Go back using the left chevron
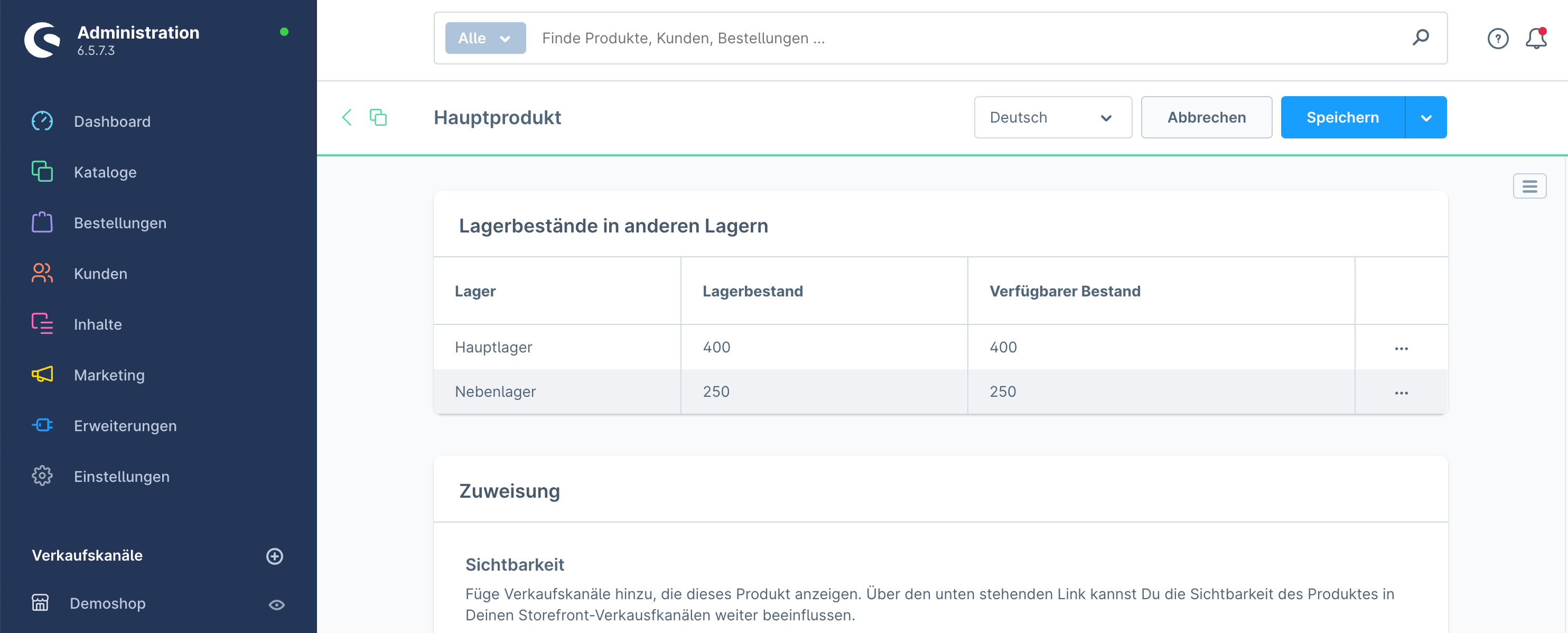The width and height of the screenshot is (1568, 633). tap(347, 117)
